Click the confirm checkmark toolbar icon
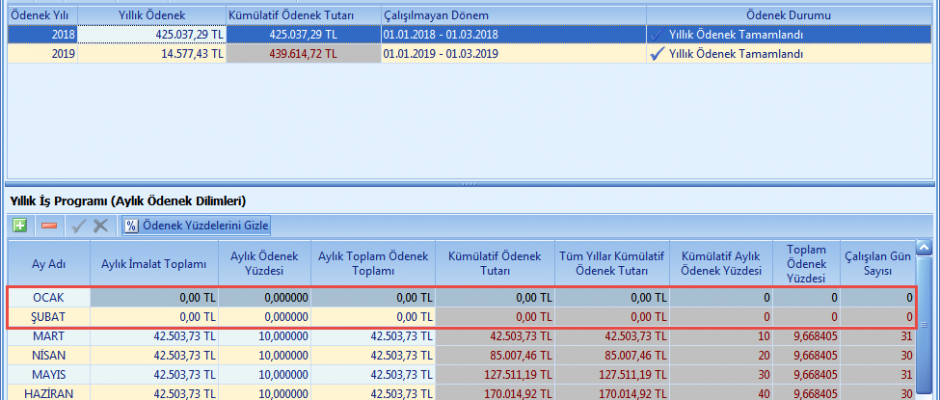Screen dimensions: 940x400 [x=78, y=226]
